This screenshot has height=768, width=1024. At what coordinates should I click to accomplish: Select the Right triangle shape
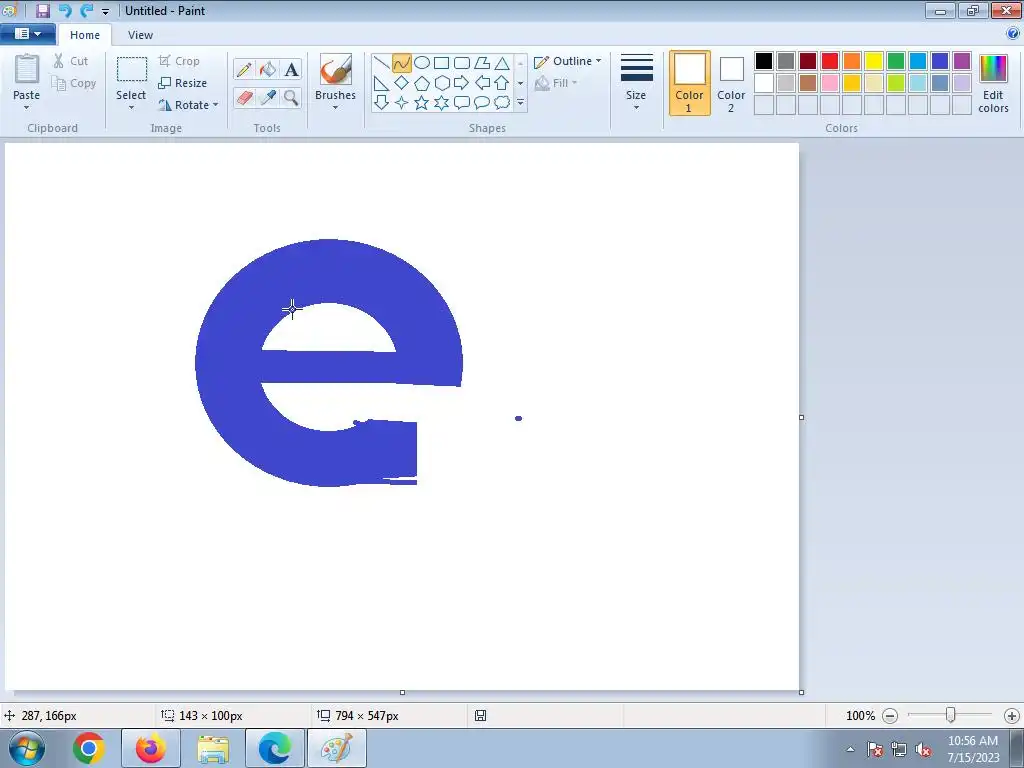381,83
